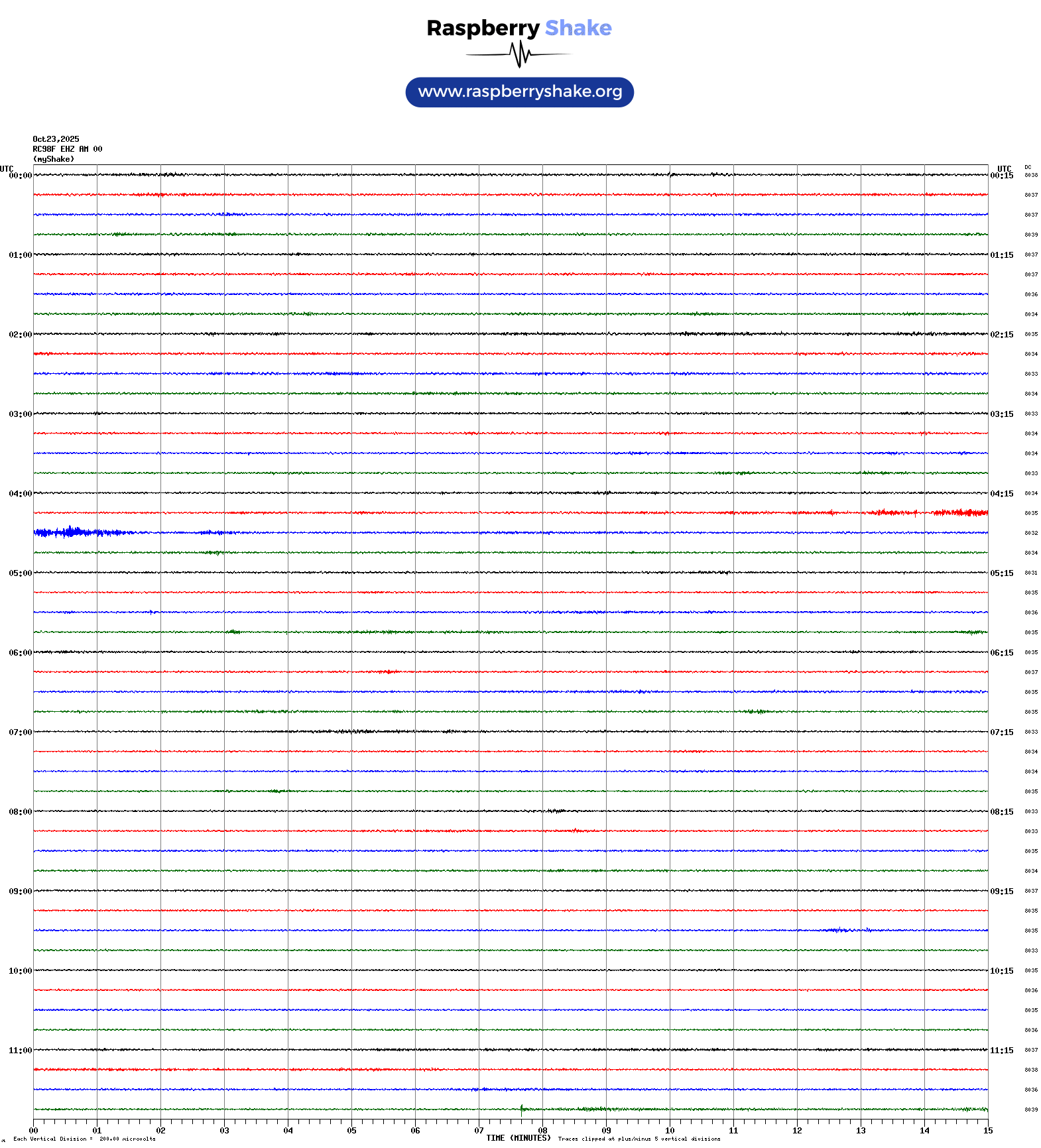Click the 08:15 label on right axis

point(1001,812)
